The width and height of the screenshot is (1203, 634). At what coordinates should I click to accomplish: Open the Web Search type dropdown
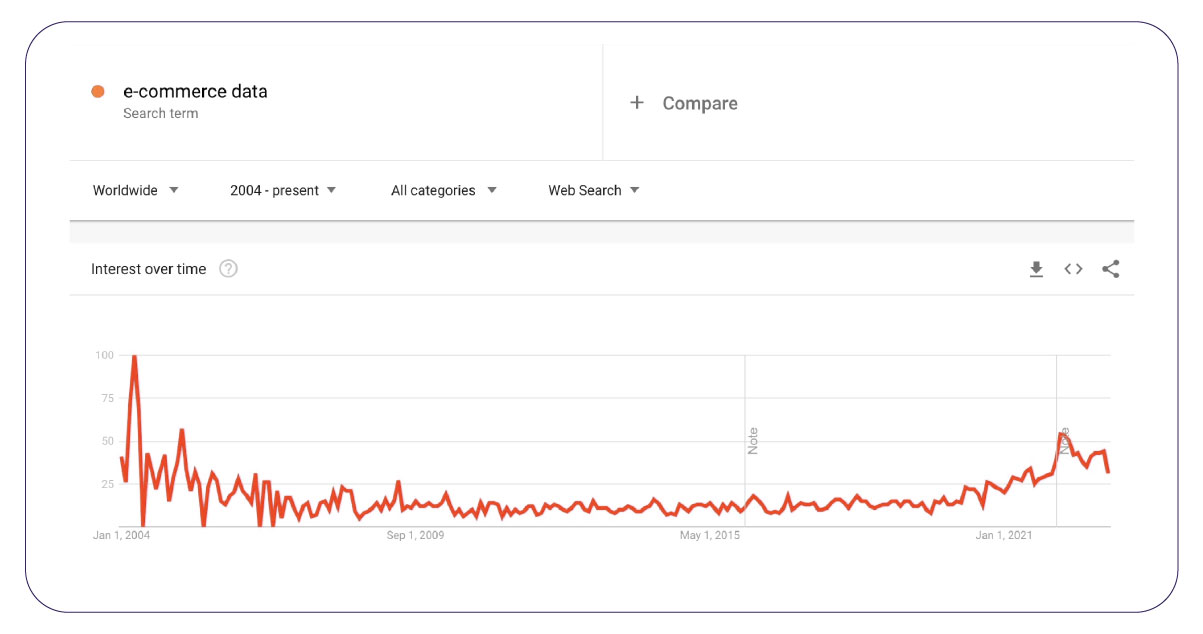(593, 190)
